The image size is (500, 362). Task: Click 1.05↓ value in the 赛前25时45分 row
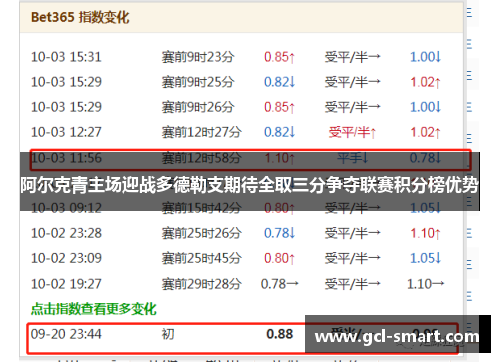425,258
